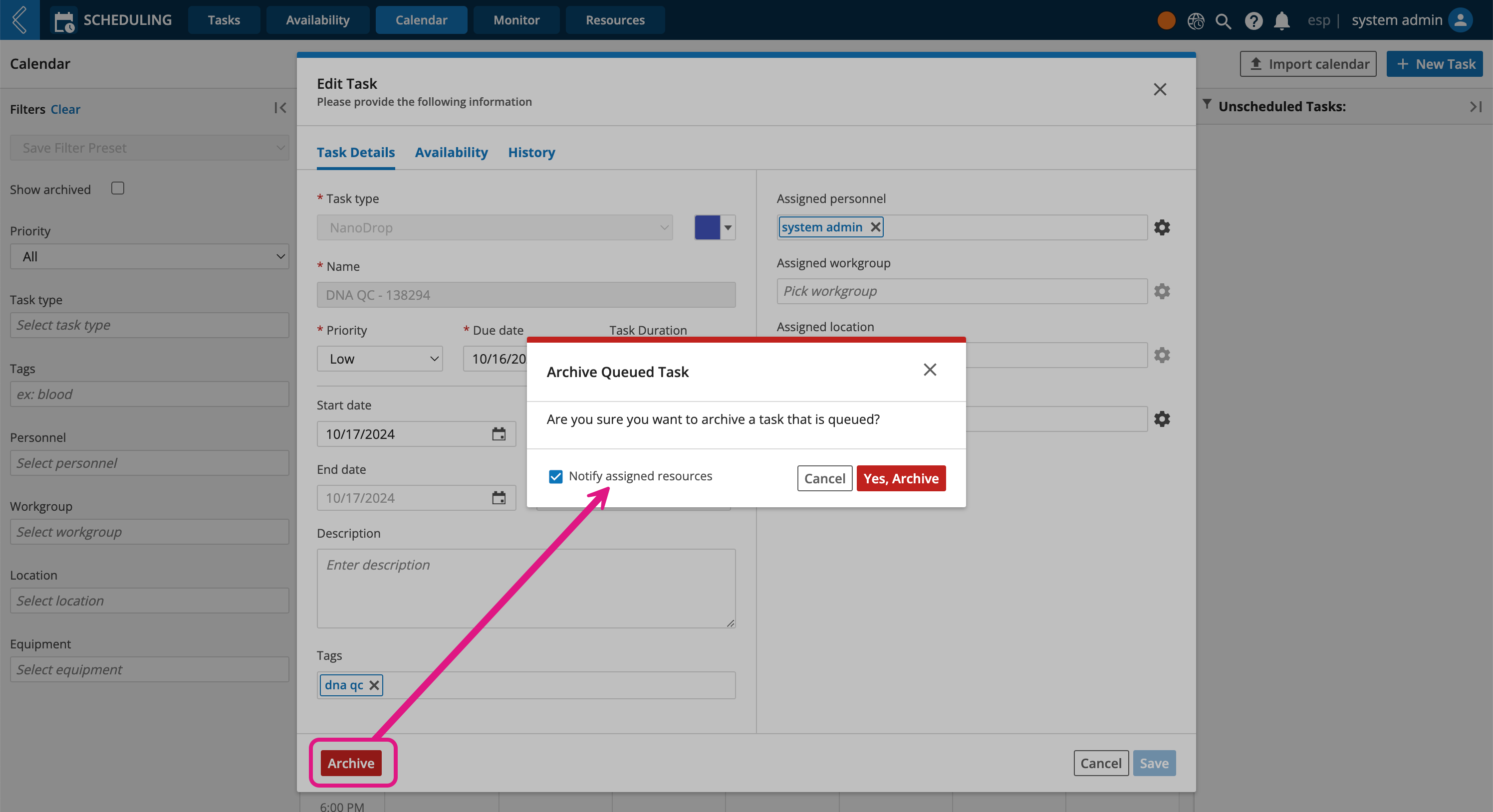Open Assigned personnel gear settings

(1162, 227)
